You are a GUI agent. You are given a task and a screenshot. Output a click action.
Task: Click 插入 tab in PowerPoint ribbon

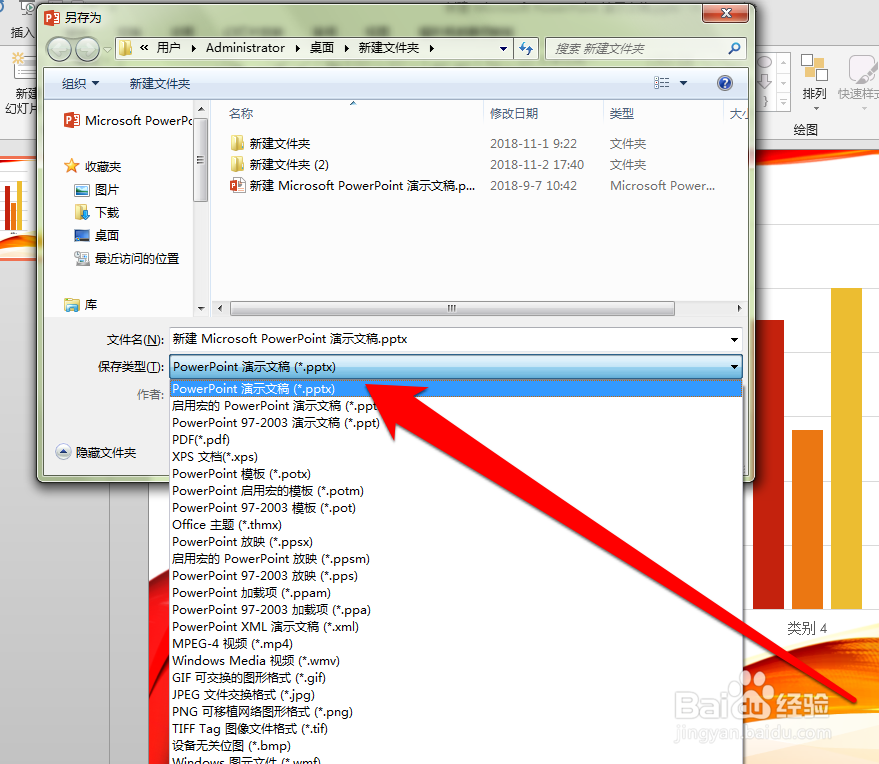(x=22, y=33)
